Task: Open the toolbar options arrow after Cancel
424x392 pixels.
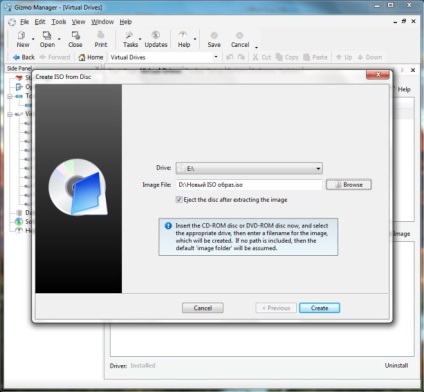Action: pyautogui.click(x=256, y=47)
